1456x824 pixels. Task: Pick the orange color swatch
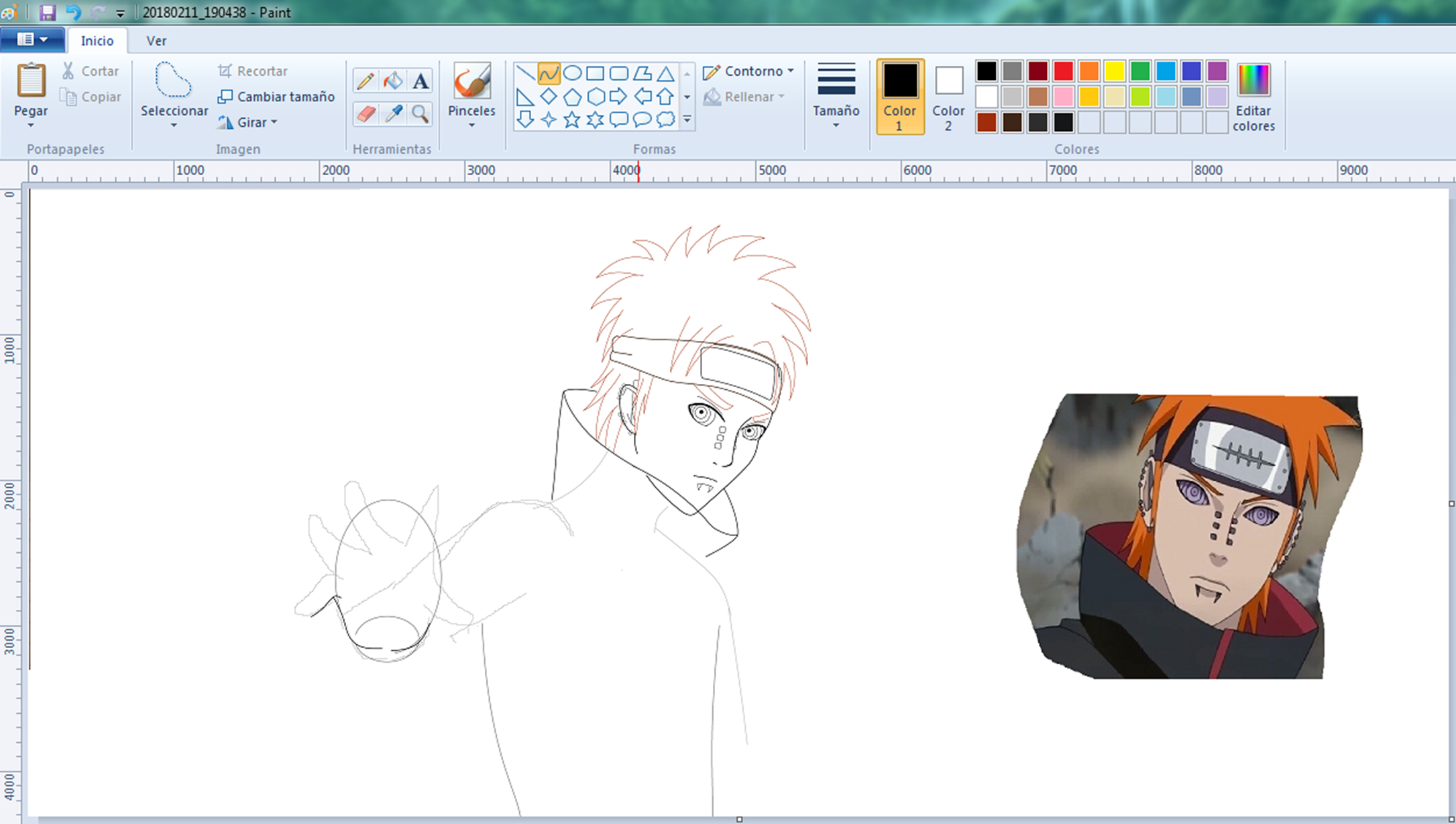click(x=1088, y=70)
